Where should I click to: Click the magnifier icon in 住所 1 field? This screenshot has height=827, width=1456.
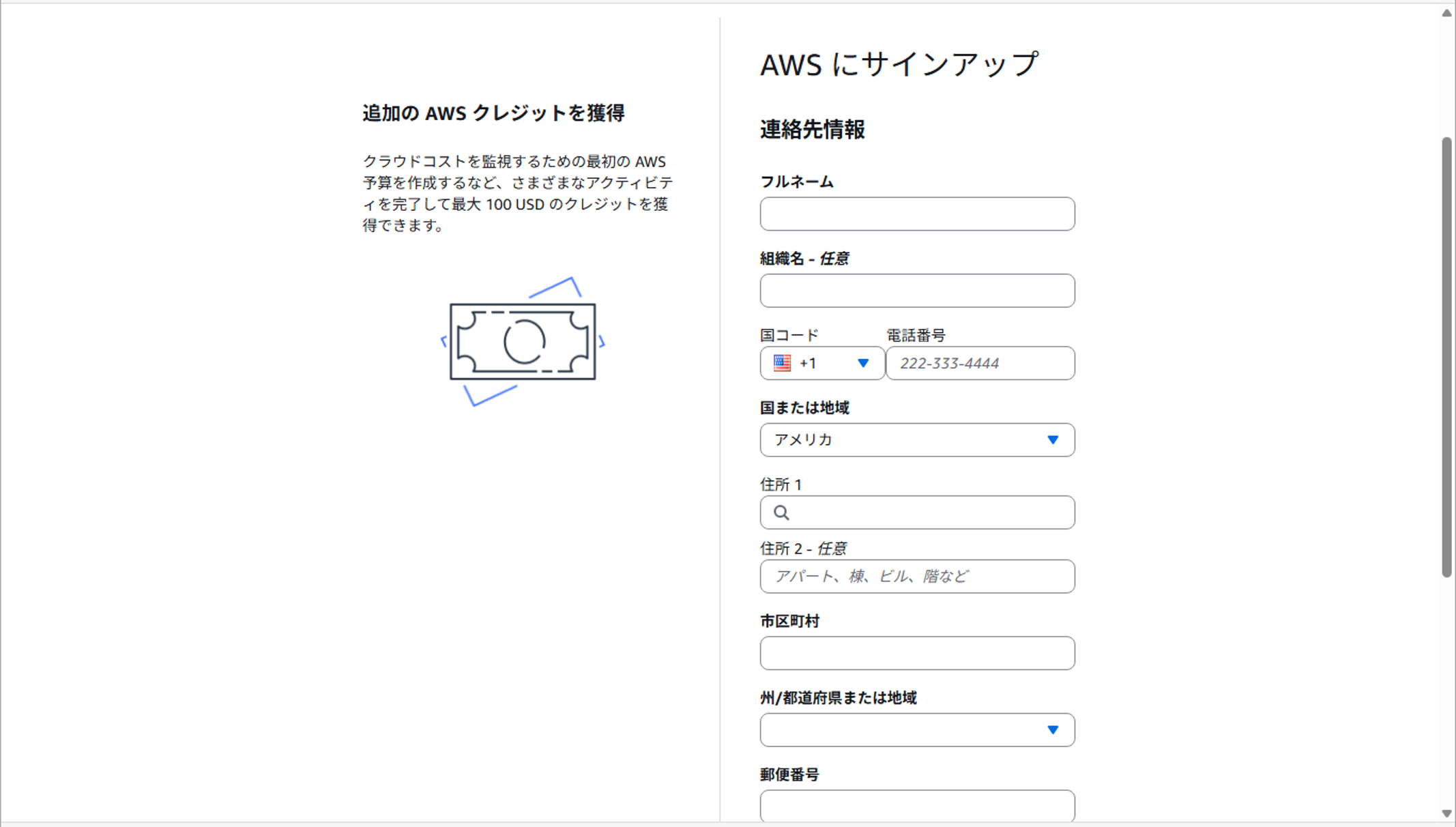click(x=782, y=512)
